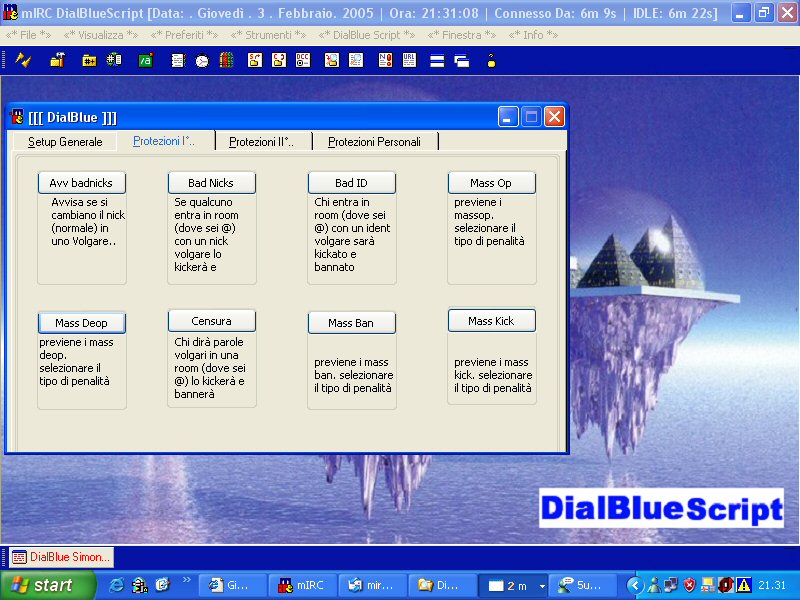
Task: Switch to the Protezioni II tab
Action: point(262,142)
